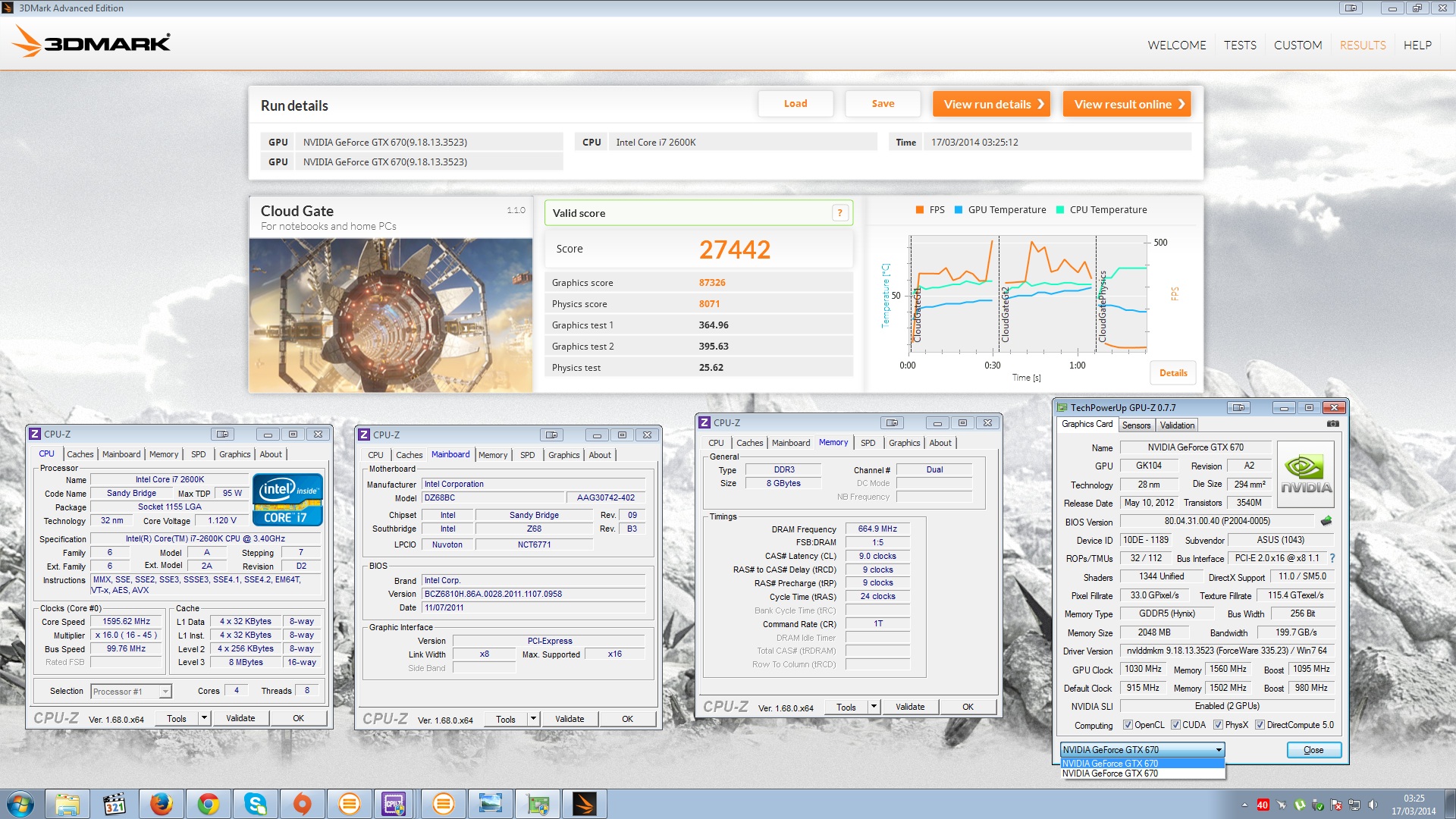Image resolution: width=1456 pixels, height=819 pixels.
Task: Open the Valid score help question mark
Action: [839, 213]
